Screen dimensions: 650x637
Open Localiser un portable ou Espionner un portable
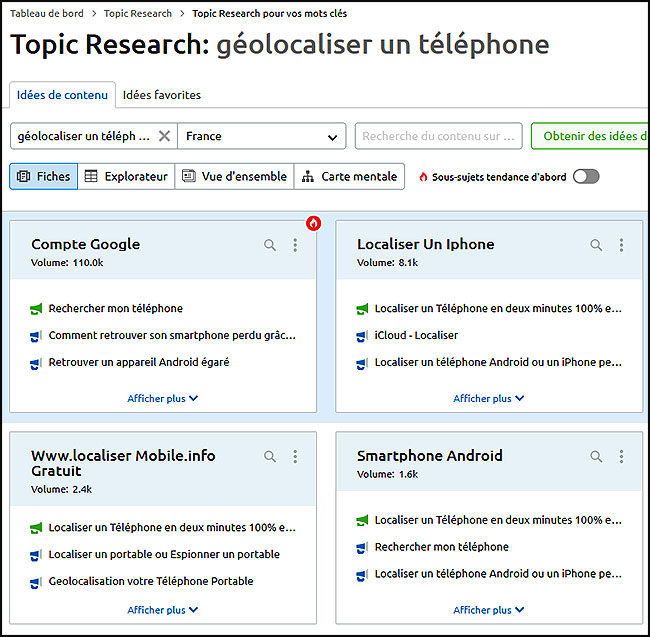164,554
